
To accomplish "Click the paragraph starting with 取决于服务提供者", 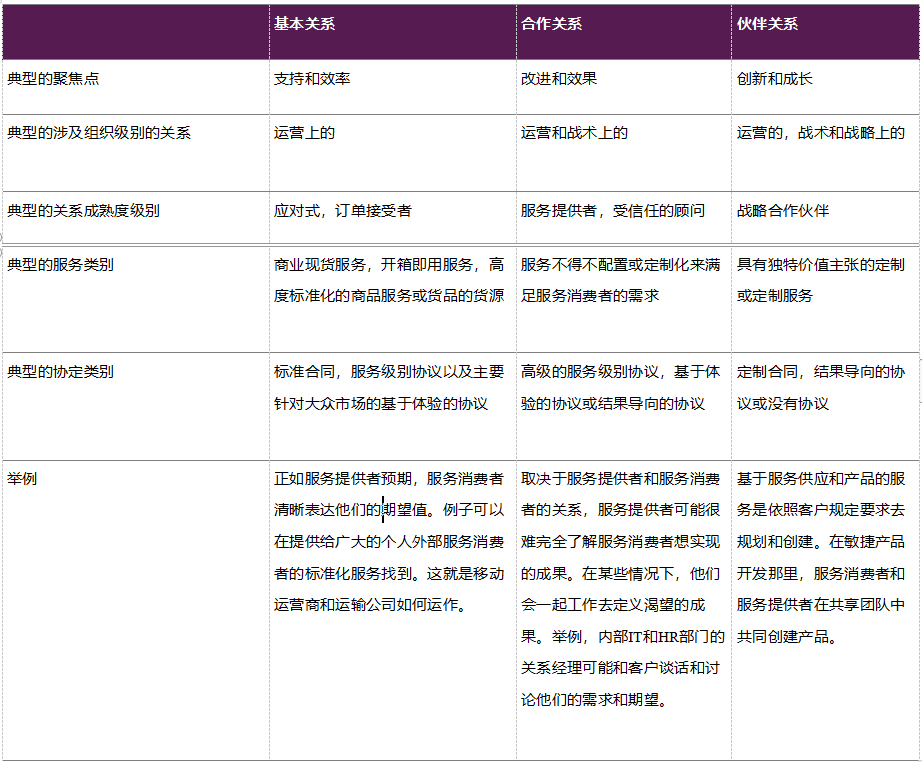I will point(619,588).
